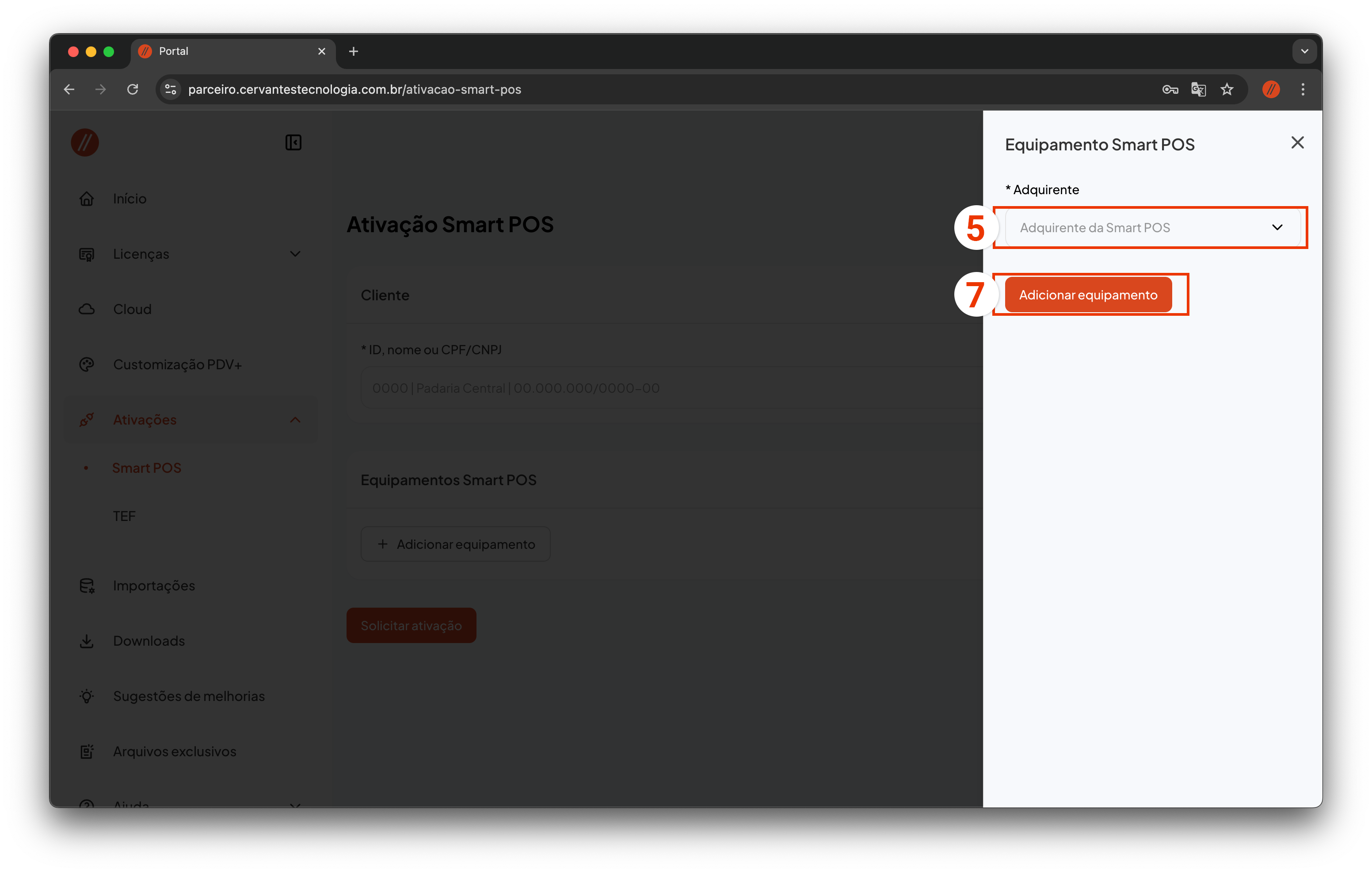Screen dimensions: 1372x873
Task: Open a new browser tab
Action: click(353, 51)
